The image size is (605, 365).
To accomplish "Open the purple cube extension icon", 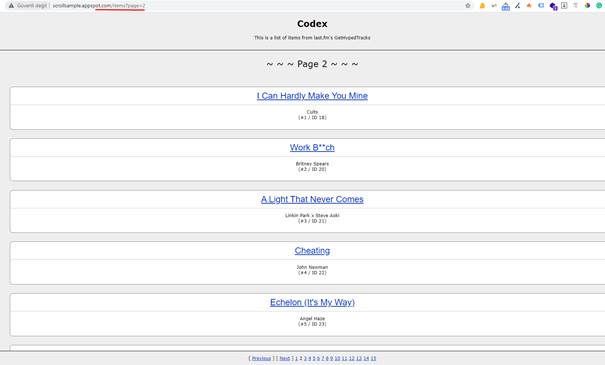I will (553, 6).
